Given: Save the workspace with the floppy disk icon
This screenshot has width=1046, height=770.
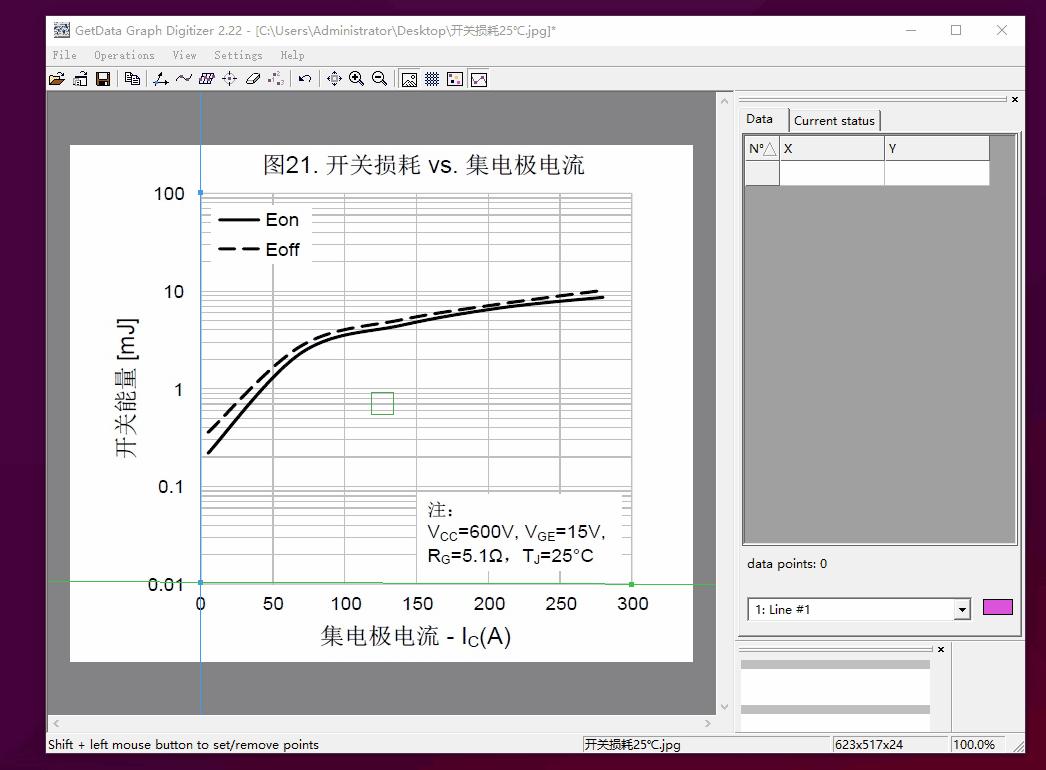Looking at the screenshot, I should 103,79.
